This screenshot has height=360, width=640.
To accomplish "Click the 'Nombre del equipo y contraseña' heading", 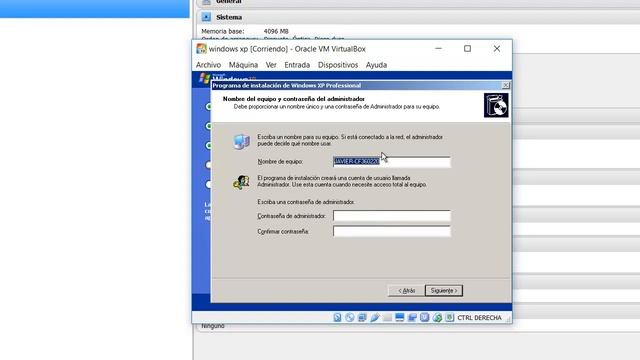I will [294, 99].
